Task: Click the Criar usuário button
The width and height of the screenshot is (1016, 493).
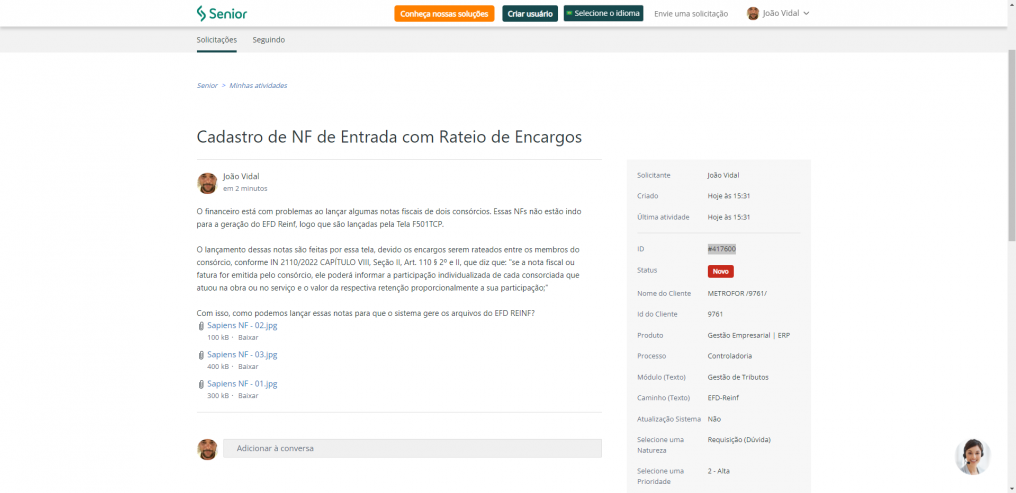Action: [530, 14]
